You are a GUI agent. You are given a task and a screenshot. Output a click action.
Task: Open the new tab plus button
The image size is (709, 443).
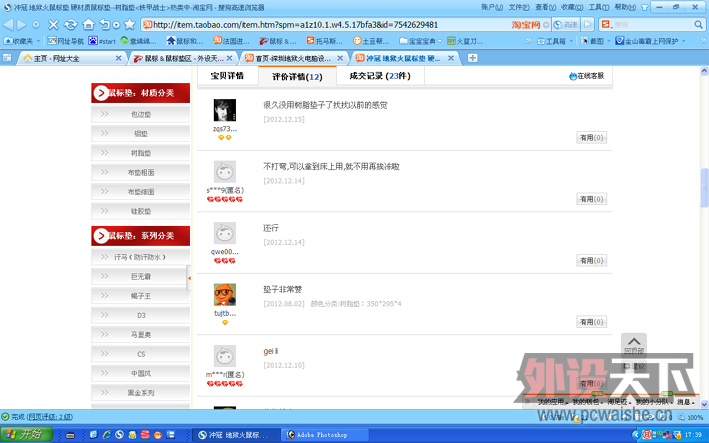coord(473,58)
